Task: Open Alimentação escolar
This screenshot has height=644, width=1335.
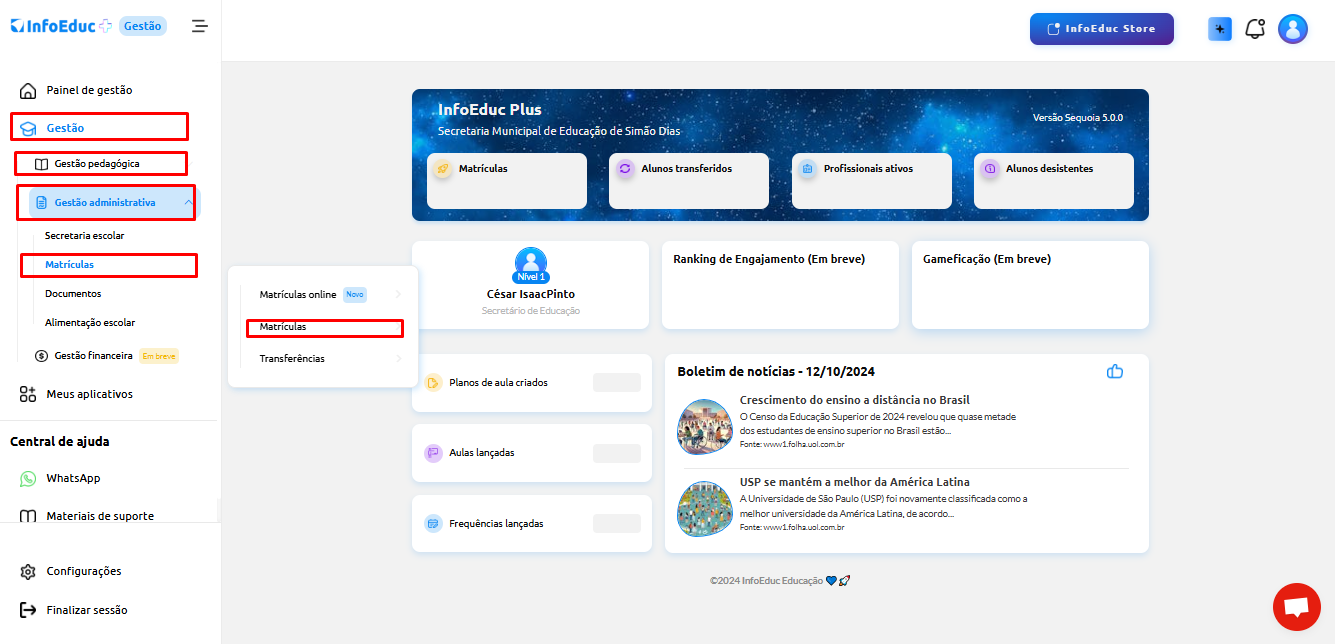Action: 90,323
